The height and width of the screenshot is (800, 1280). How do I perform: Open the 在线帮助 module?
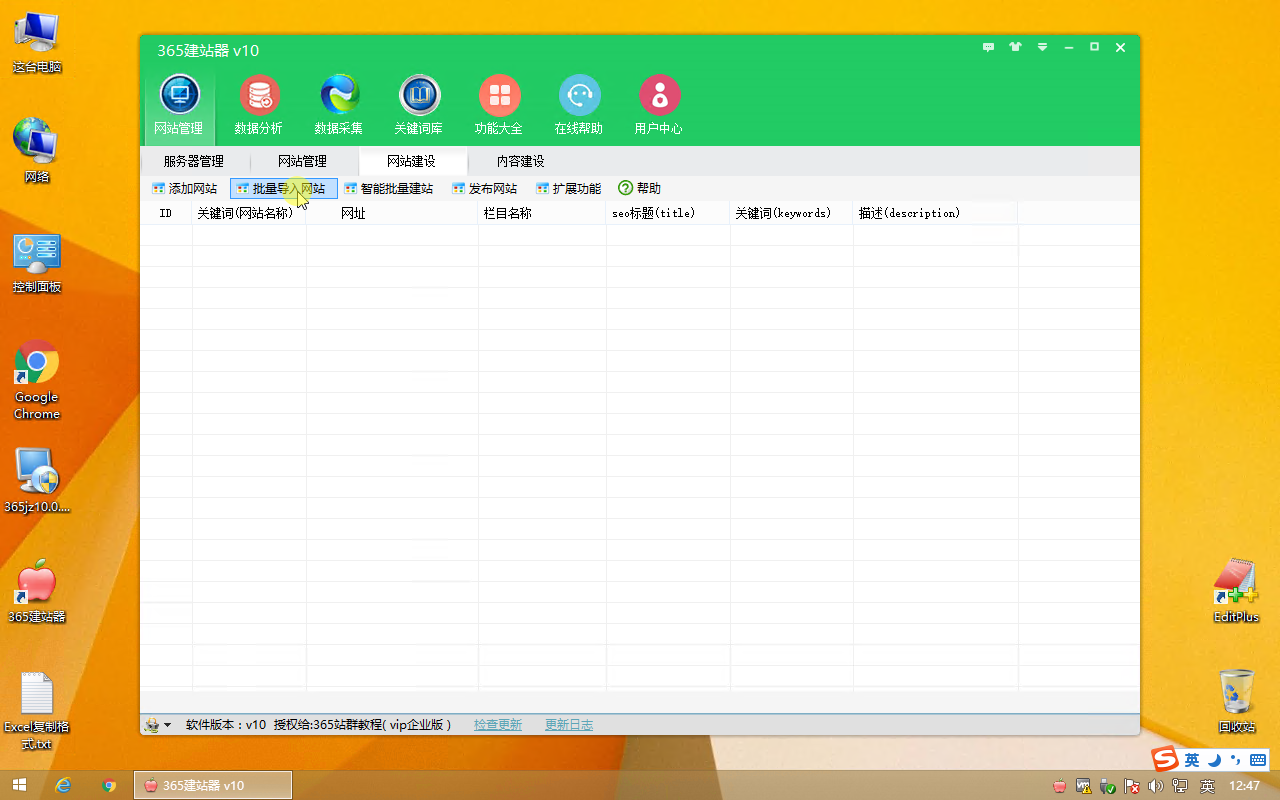coord(579,105)
